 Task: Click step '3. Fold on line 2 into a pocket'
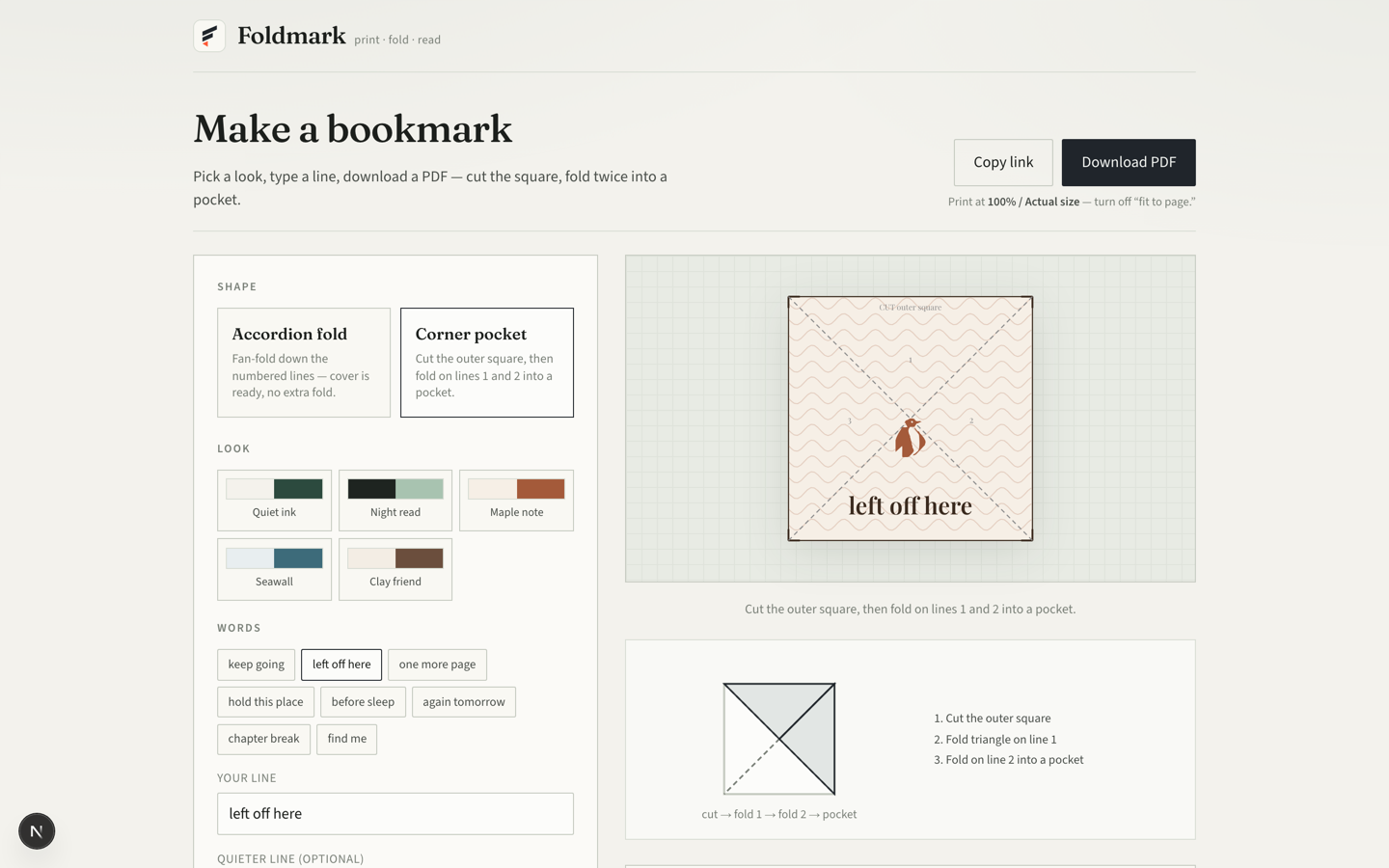1009,760
